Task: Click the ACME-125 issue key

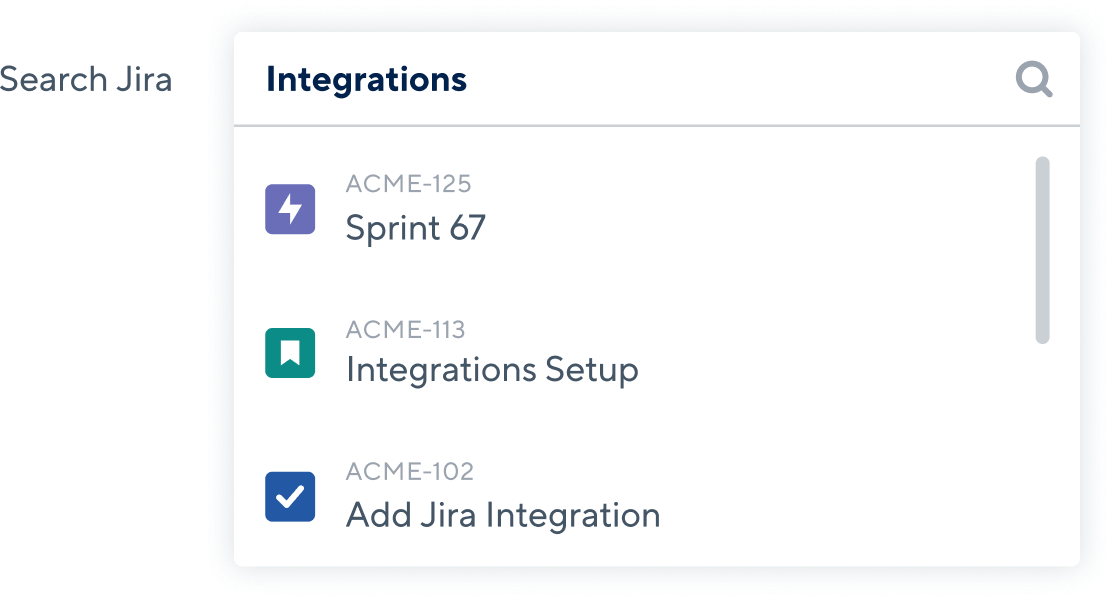Action: (408, 184)
